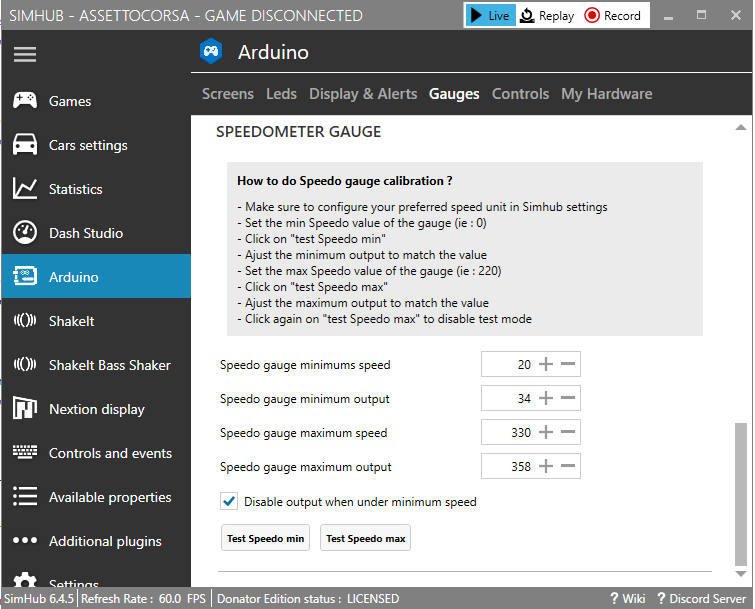Image resolution: width=755 pixels, height=609 pixels.
Task: Increase Speedo gauge minimums speed value
Action: 546,365
